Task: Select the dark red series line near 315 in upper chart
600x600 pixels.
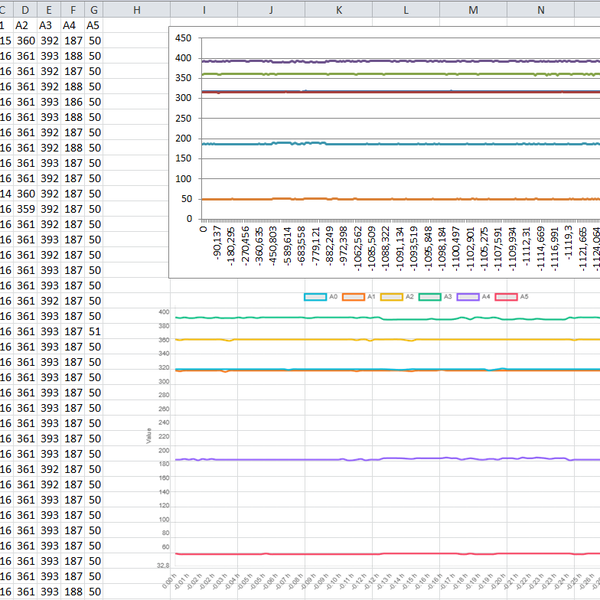Action: 401,92
